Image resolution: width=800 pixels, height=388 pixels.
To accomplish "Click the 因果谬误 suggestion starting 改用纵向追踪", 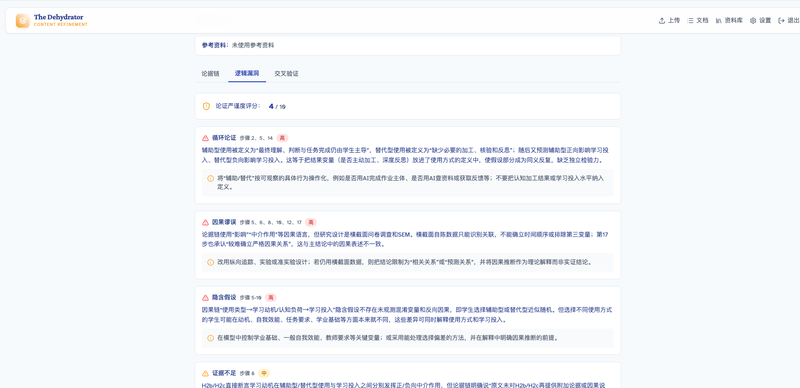I will click(x=404, y=262).
